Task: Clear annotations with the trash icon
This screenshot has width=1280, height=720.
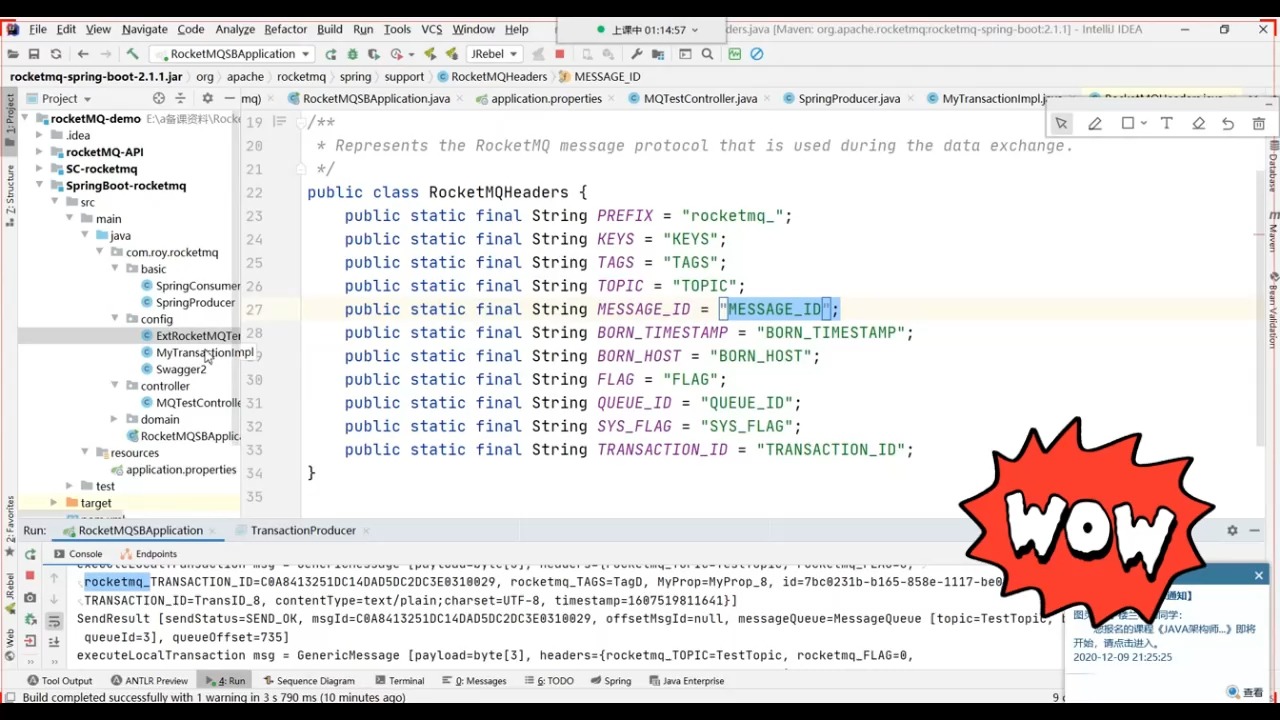Action: (x=1259, y=124)
